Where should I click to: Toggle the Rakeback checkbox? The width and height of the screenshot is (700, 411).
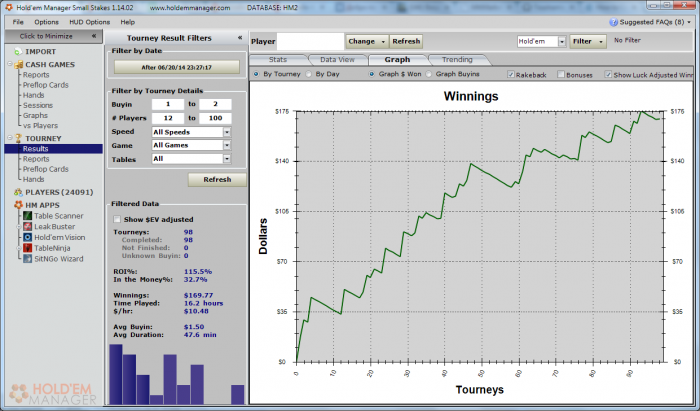(511, 75)
